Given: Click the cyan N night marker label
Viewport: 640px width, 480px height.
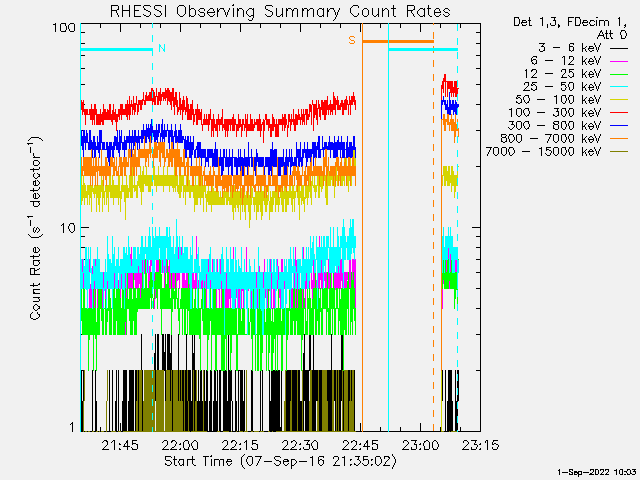Looking at the screenshot, I should 162,48.
